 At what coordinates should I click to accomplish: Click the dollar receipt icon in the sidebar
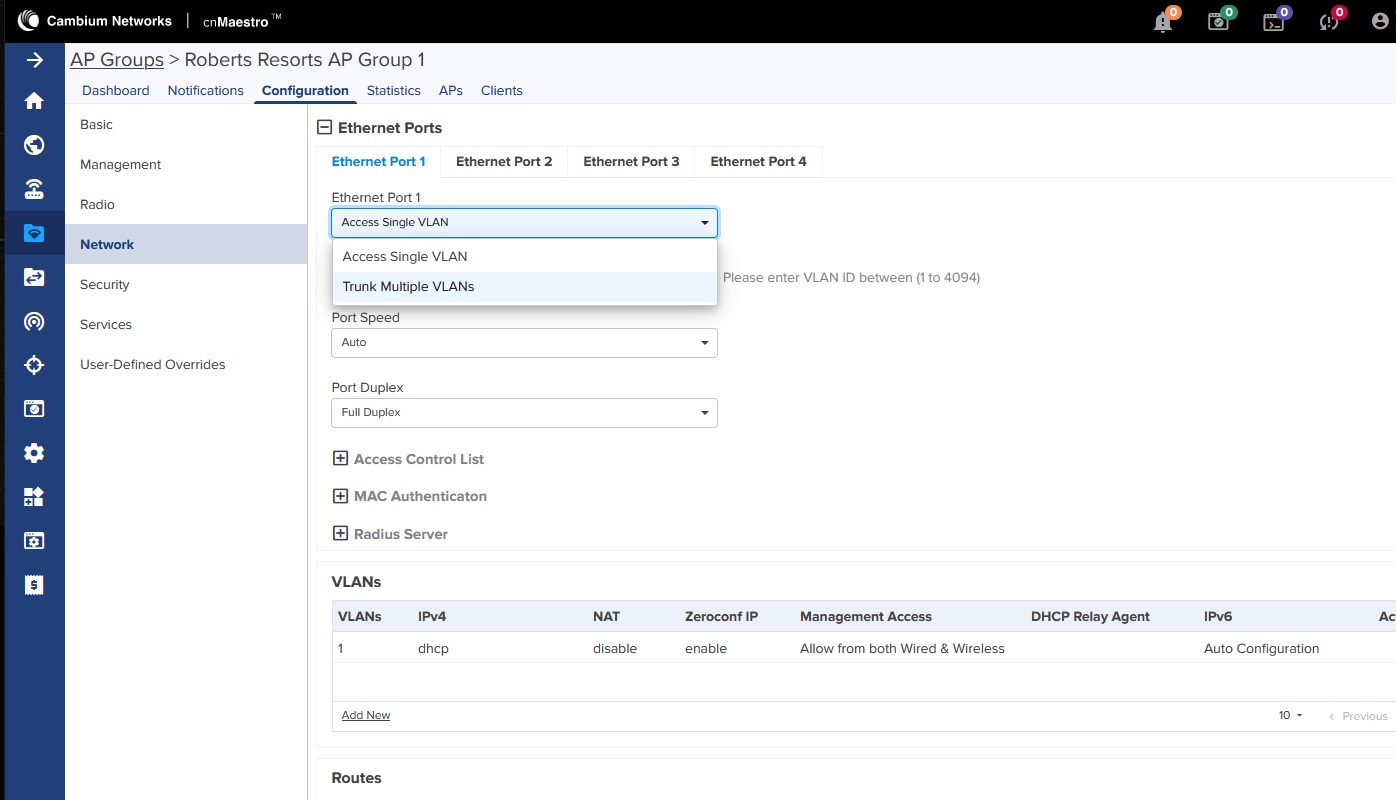(34, 585)
